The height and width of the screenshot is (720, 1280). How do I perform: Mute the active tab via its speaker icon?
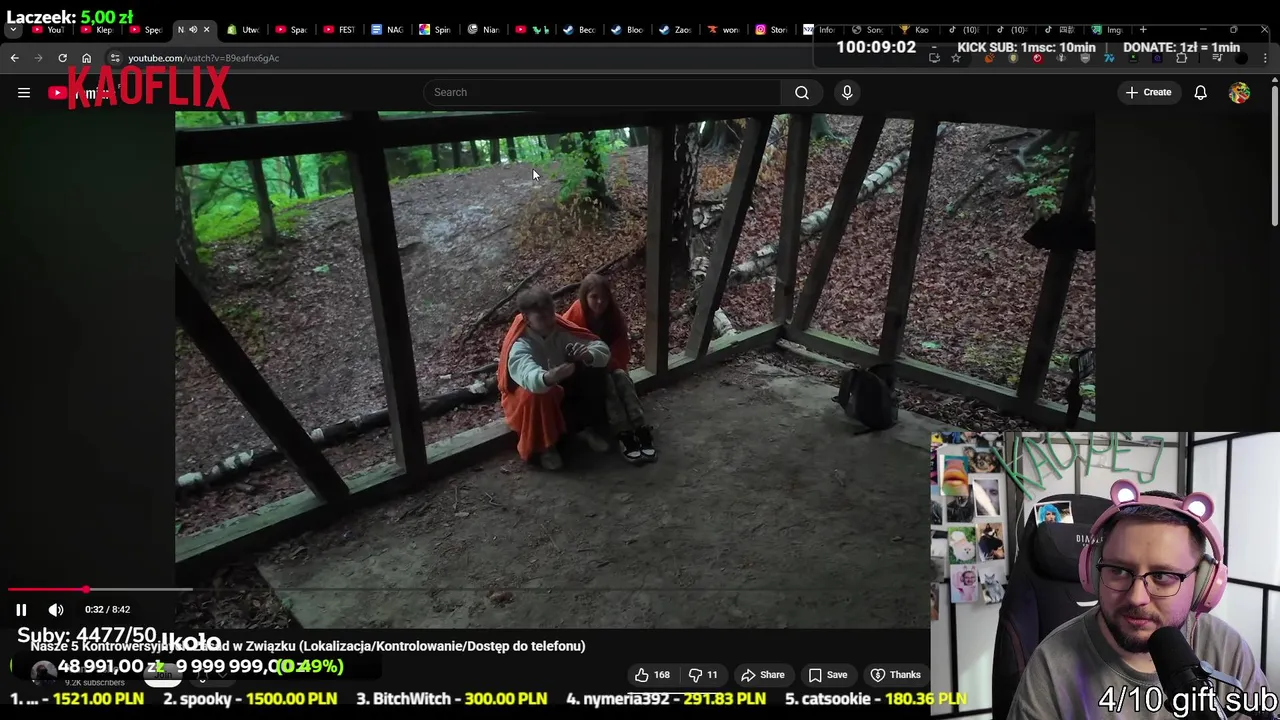point(193,30)
